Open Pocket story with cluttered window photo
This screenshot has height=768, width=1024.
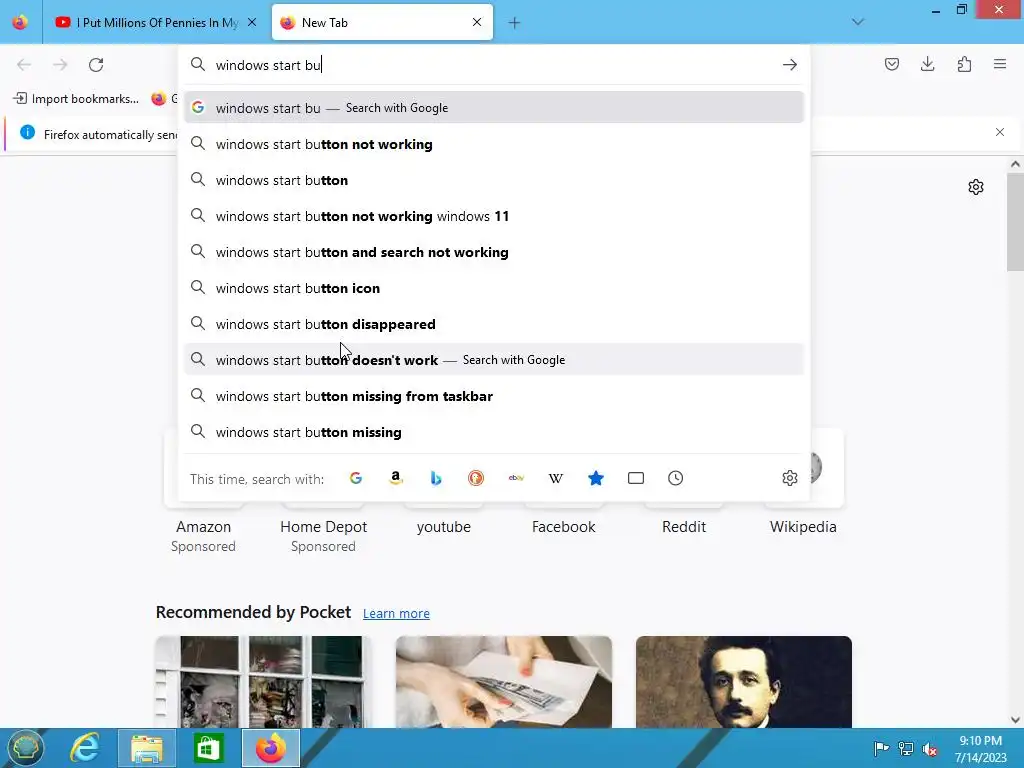(x=263, y=682)
